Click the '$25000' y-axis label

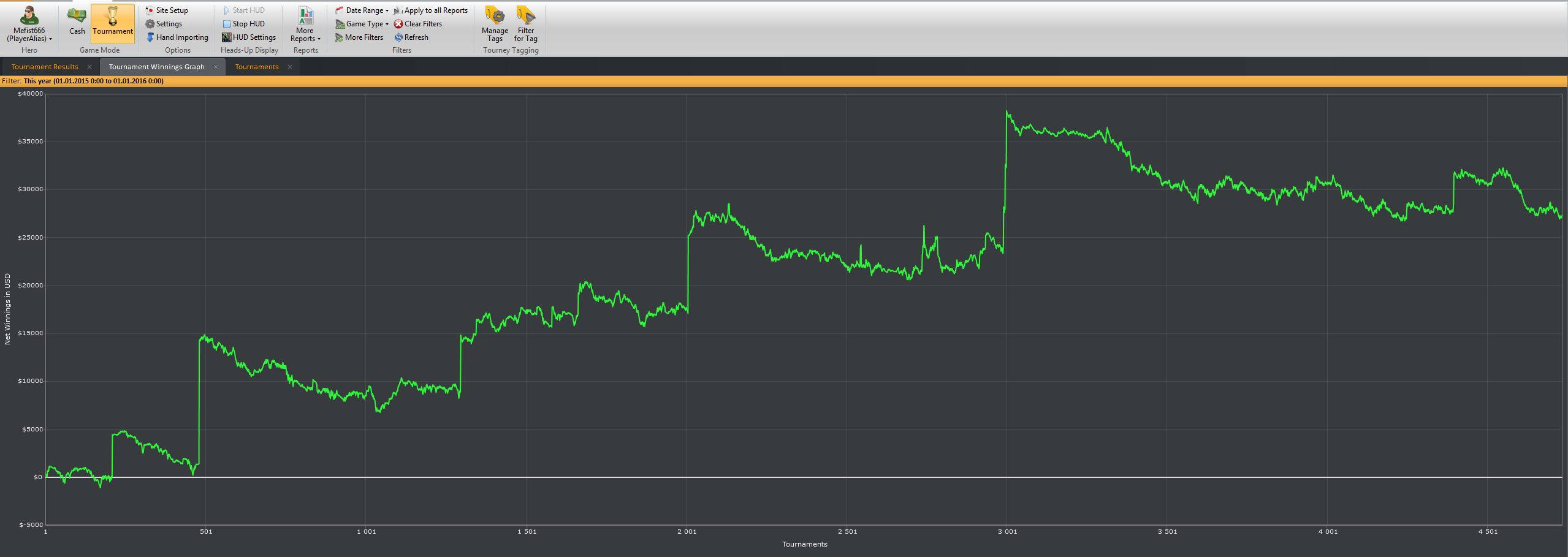click(x=31, y=238)
